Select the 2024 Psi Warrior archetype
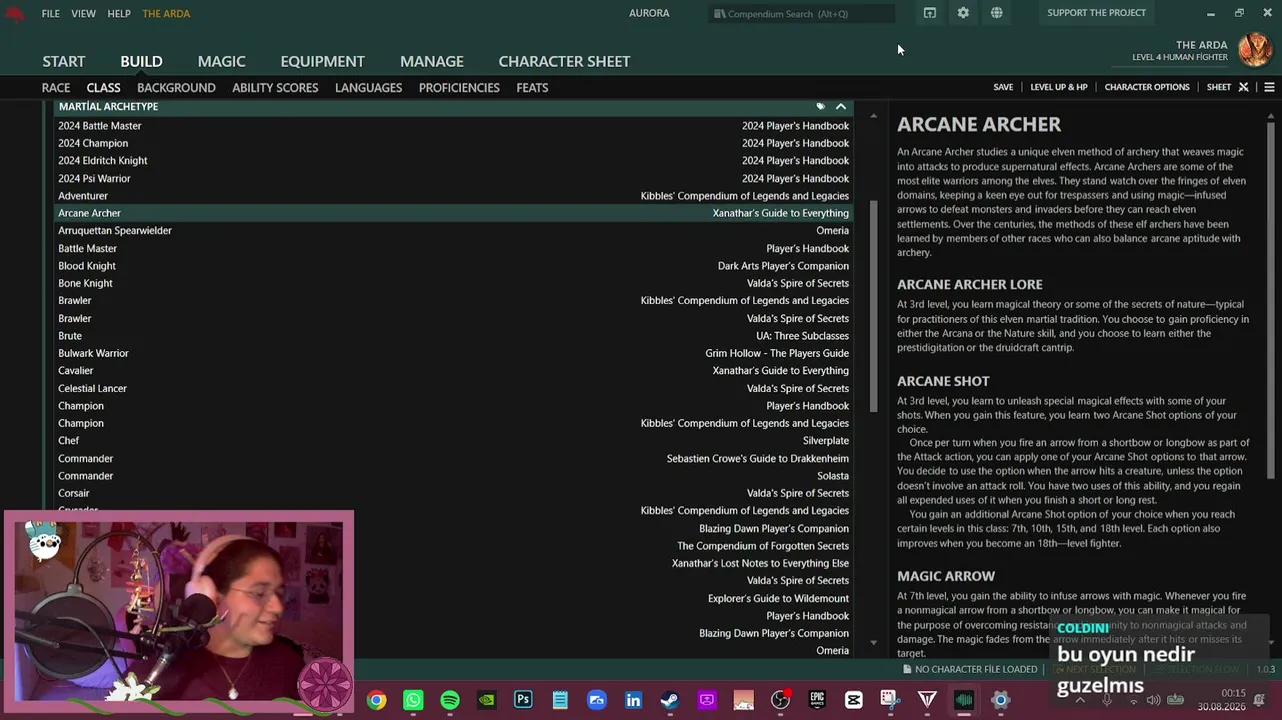Image resolution: width=1282 pixels, height=720 pixels. 453,178
